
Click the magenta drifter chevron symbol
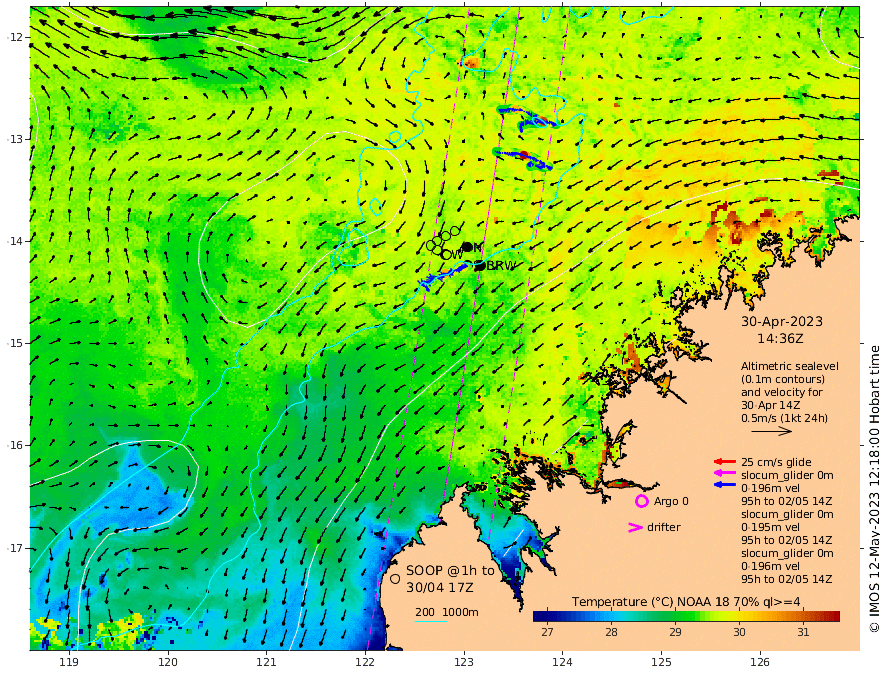click(x=635, y=527)
